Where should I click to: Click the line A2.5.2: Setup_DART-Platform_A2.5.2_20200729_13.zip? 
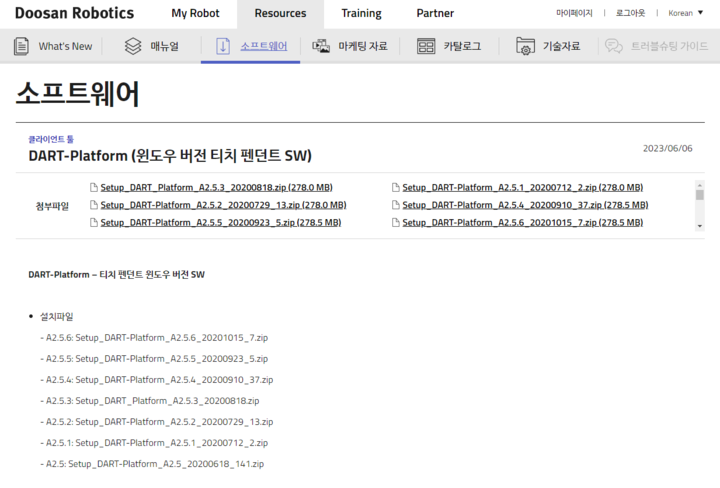tap(157, 422)
